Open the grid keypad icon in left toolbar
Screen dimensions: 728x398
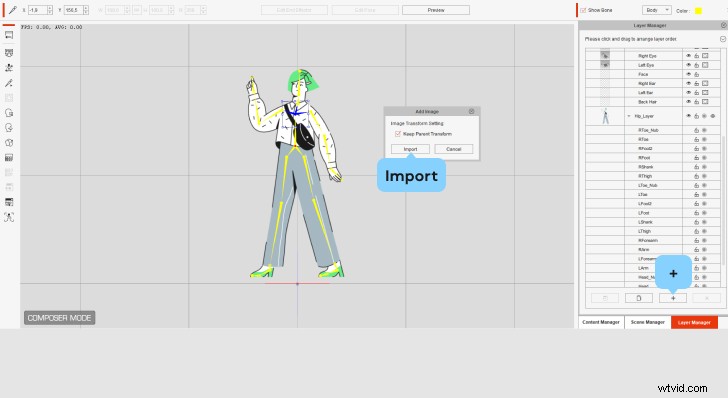(x=9, y=157)
